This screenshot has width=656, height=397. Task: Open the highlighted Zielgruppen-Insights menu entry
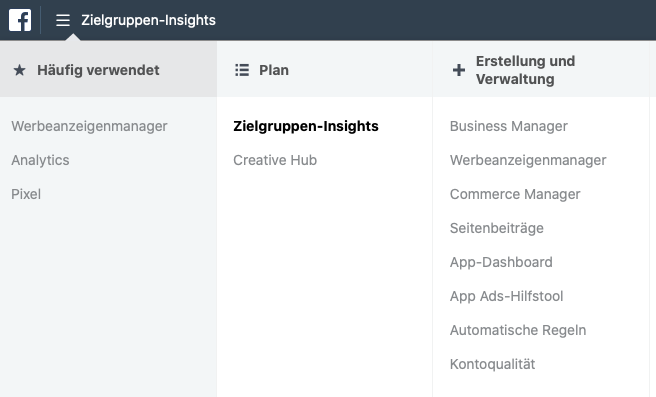[306, 126]
